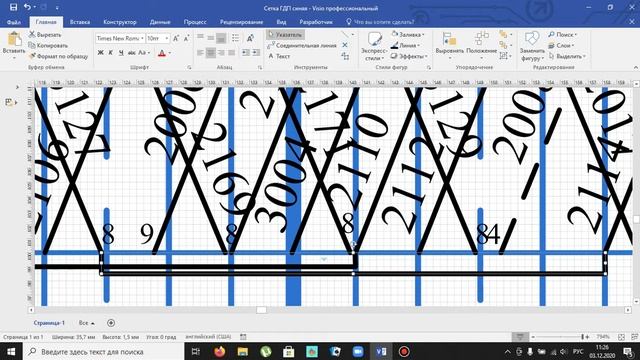Image resolution: width=640 pixels, height=360 pixels.
Task: Open the Разработчик tab
Action: coord(316,22)
